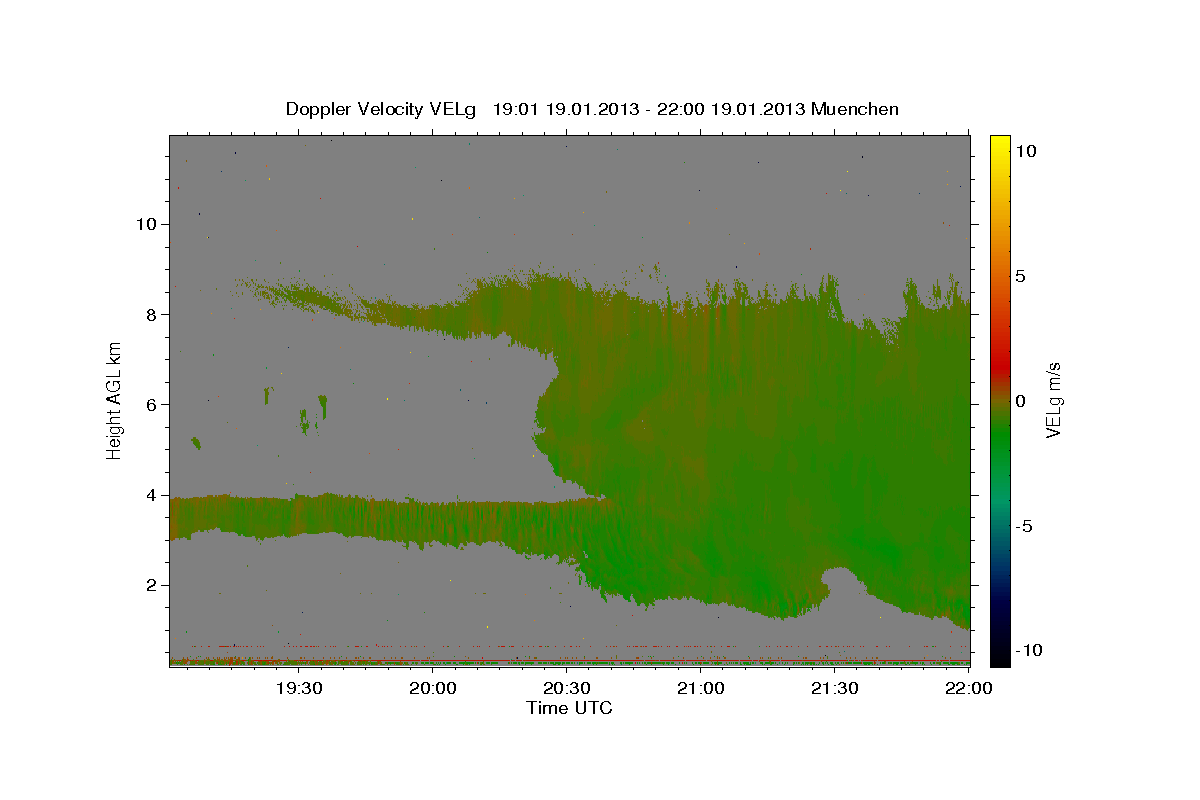Click the colorbar value label 10

point(1026,150)
